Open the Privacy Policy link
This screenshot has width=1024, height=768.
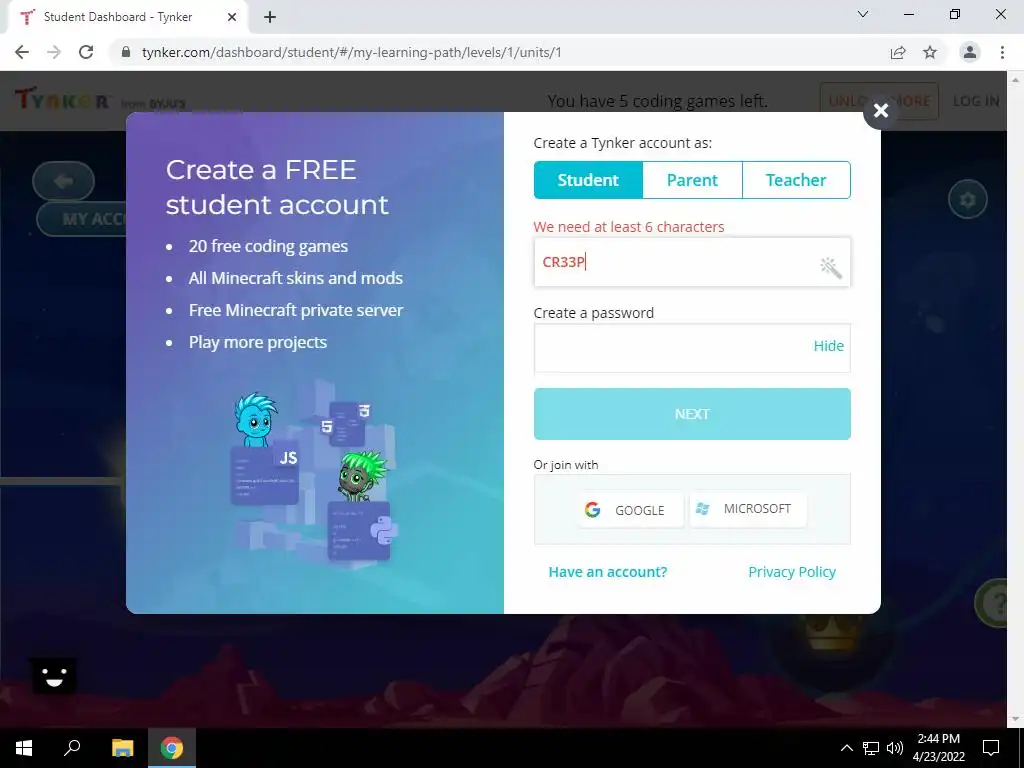pos(792,572)
